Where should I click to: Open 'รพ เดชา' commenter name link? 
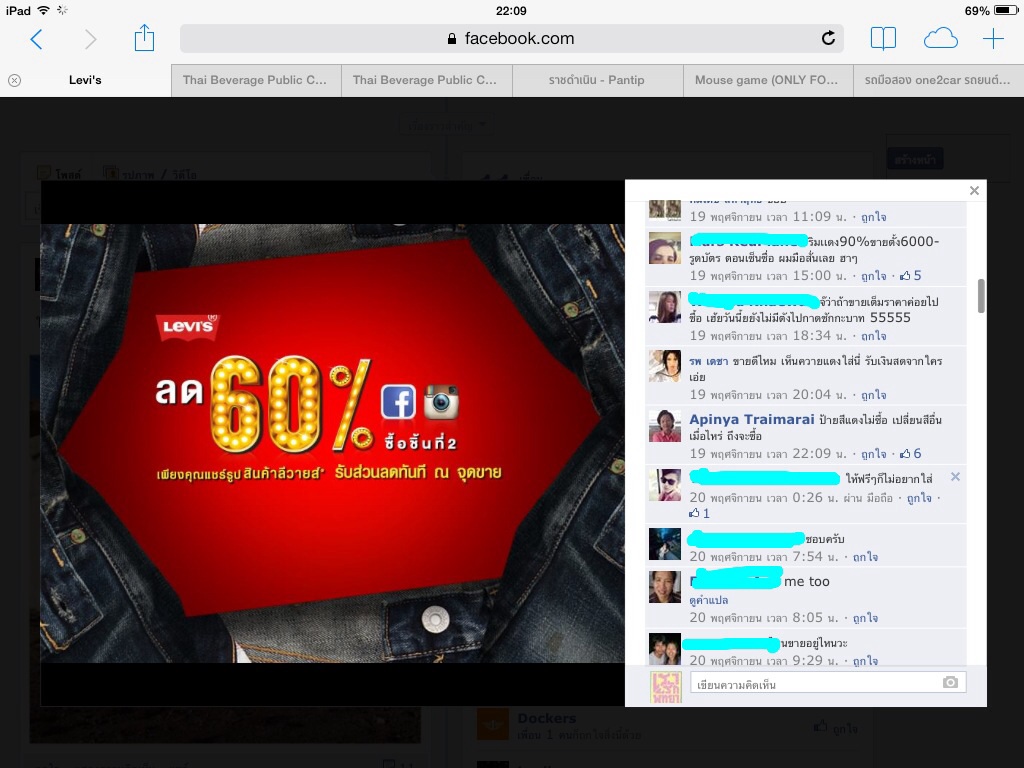tap(709, 361)
